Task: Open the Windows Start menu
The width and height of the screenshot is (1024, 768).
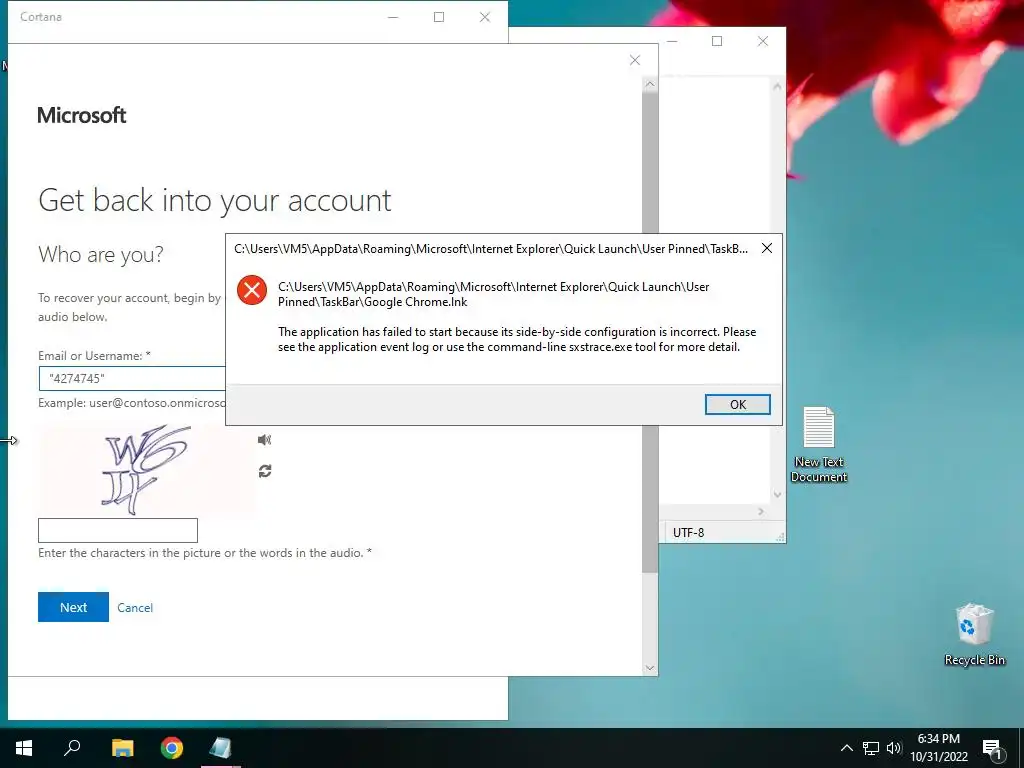Action: click(24, 748)
